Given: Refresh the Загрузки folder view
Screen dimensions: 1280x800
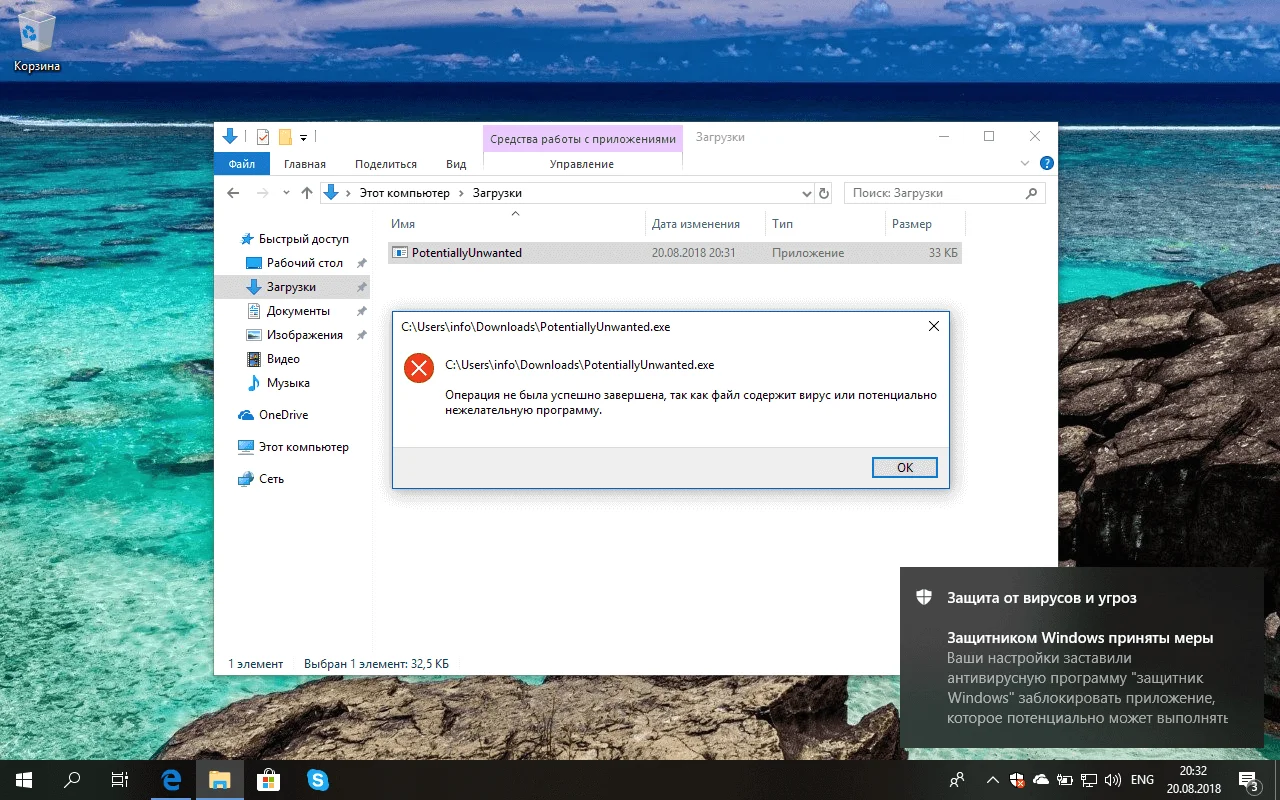Looking at the screenshot, I should click(x=824, y=193).
